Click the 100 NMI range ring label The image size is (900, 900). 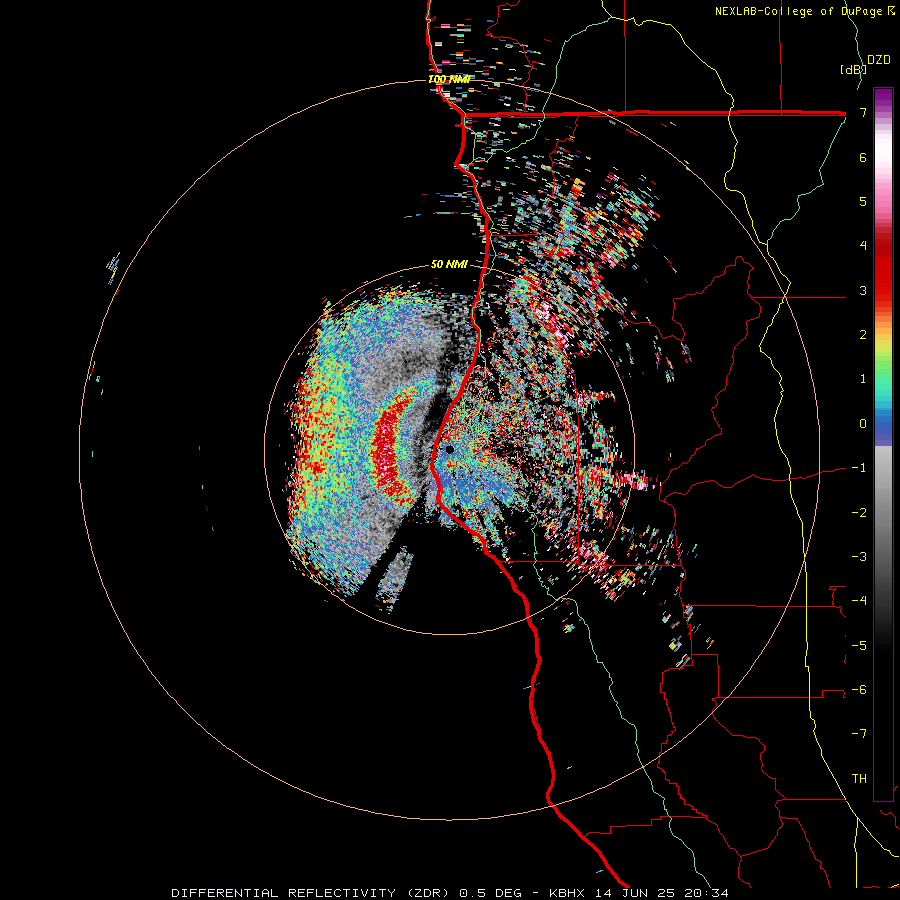(449, 79)
